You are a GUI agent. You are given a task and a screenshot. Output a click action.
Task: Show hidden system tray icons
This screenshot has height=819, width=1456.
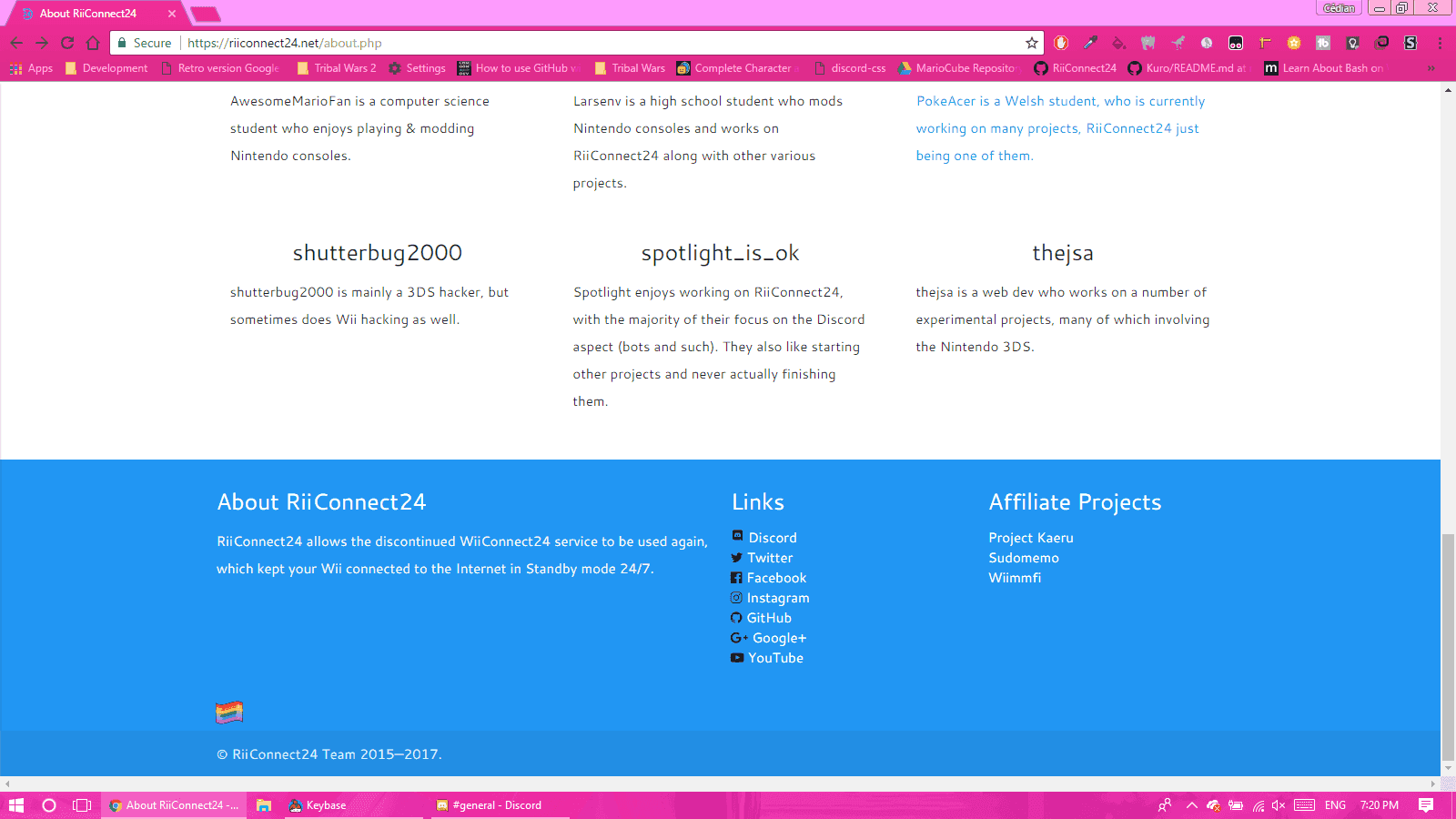pyautogui.click(x=1191, y=805)
